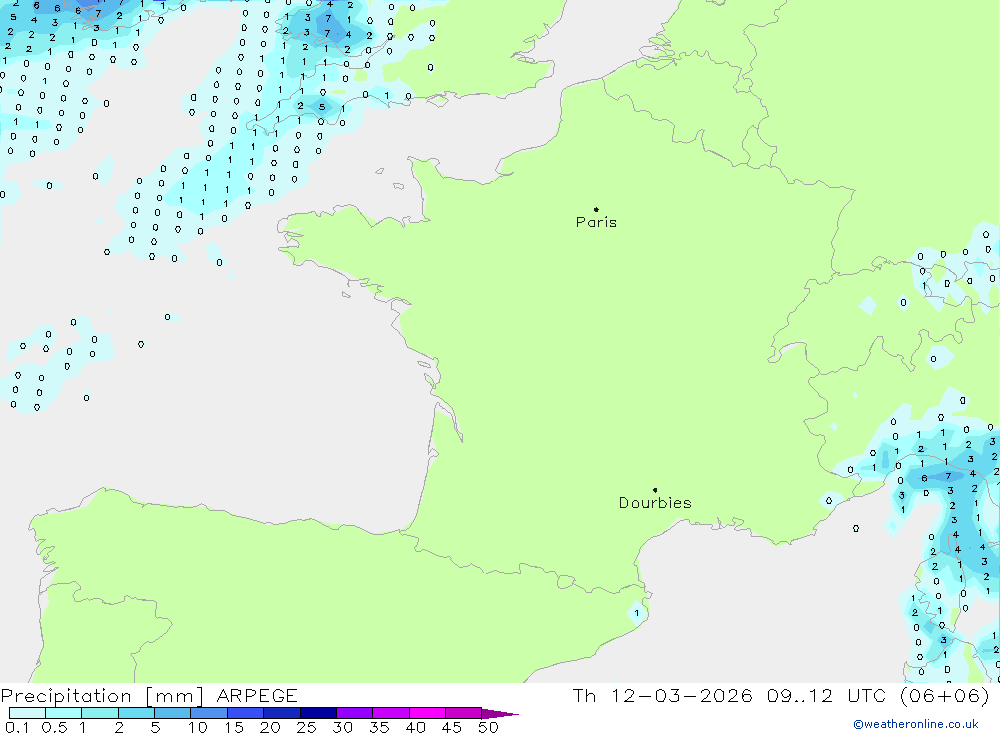Click the 'Precipitation [mm]' title text
The width and height of the screenshot is (1000, 733).
[102, 696]
